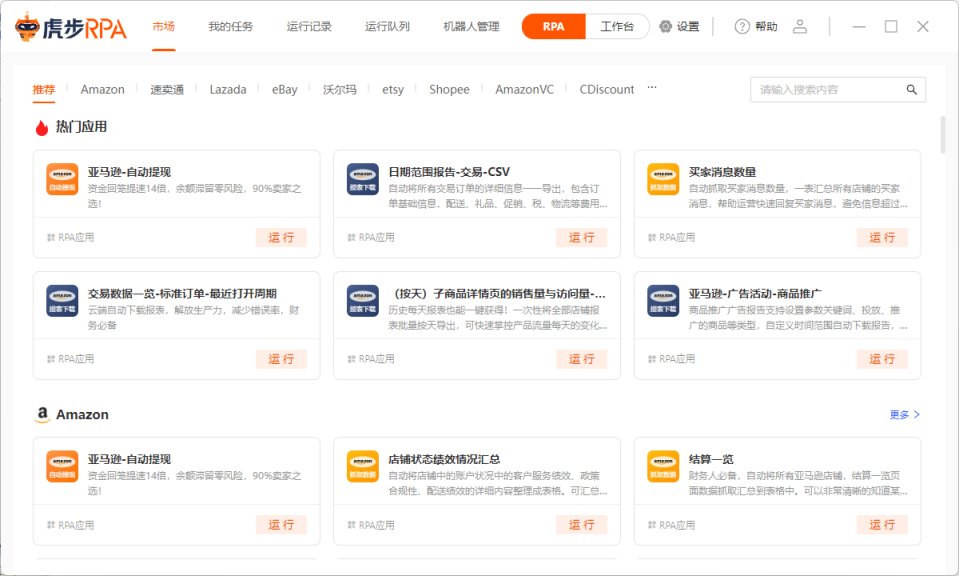Select the Amazon category tab
The image size is (960, 576).
click(x=102, y=89)
